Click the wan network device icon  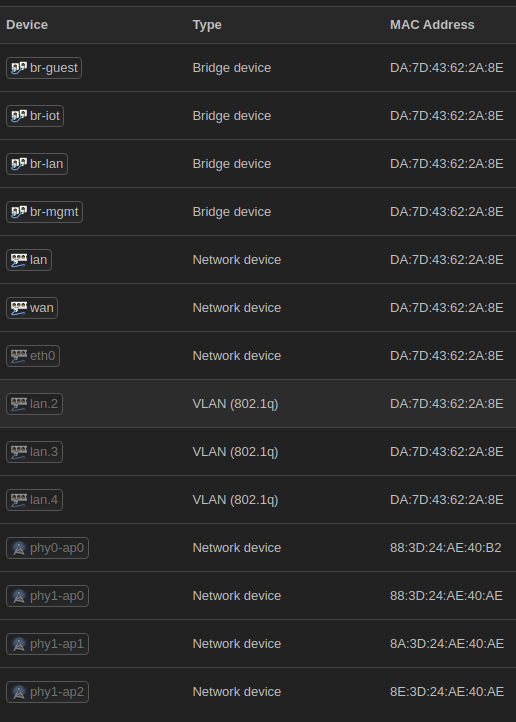coord(19,308)
